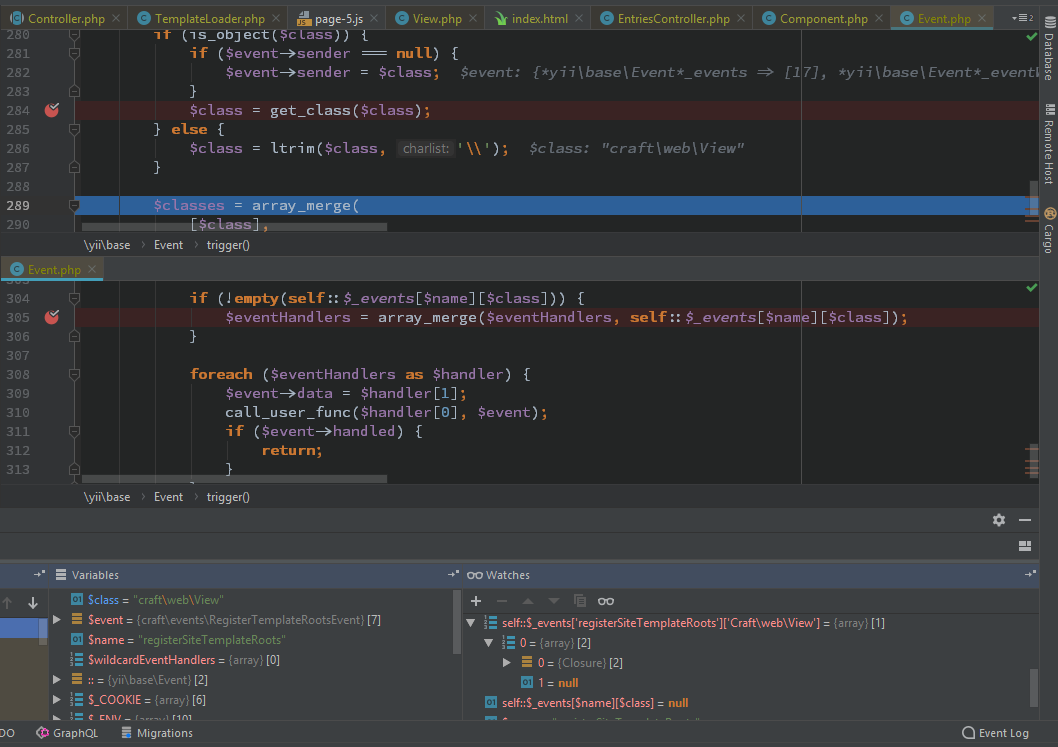Close the TemplateLoader.php tab
The image size is (1058, 747).
(x=276, y=18)
